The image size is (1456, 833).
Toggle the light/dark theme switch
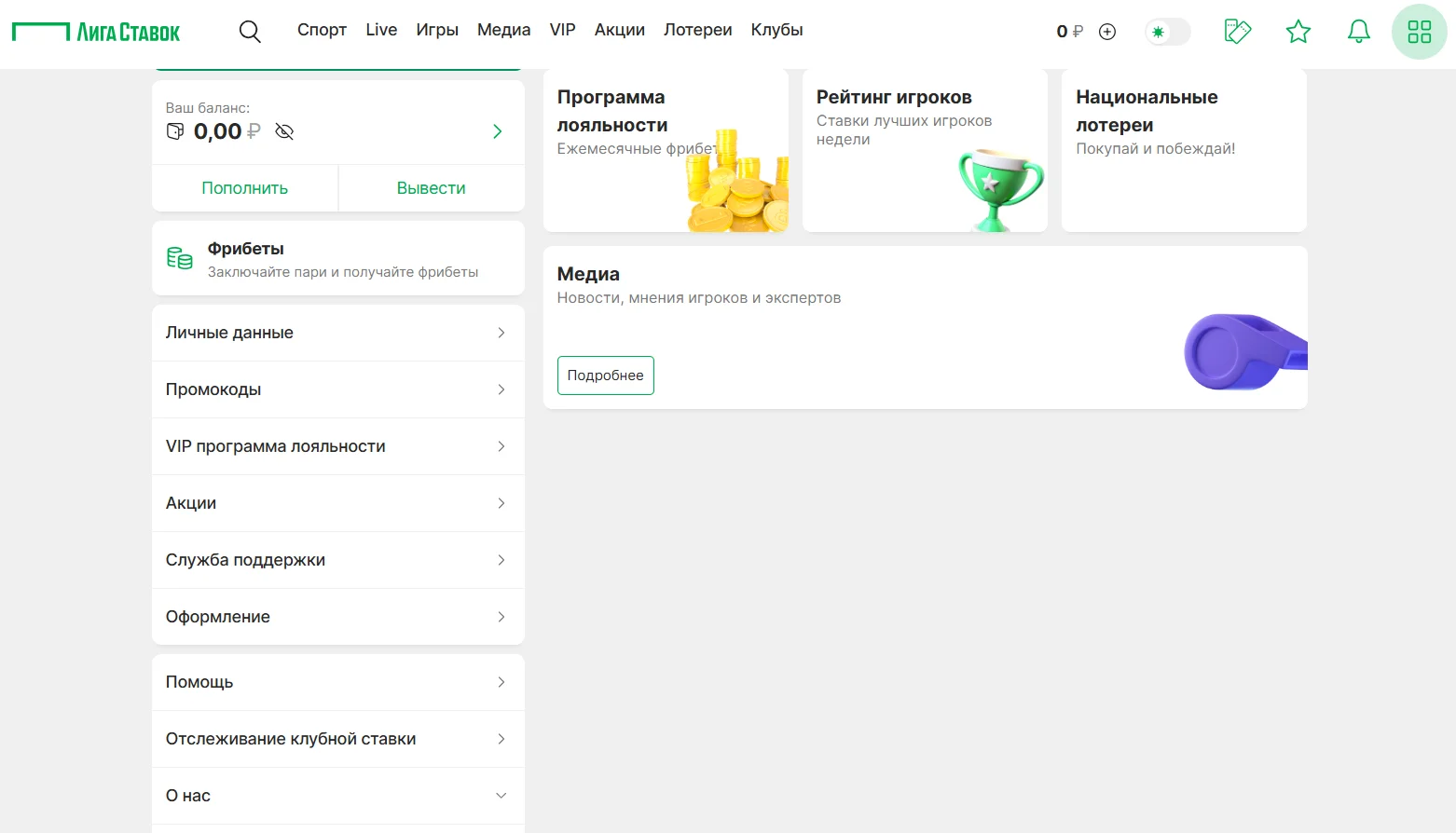point(1167,32)
